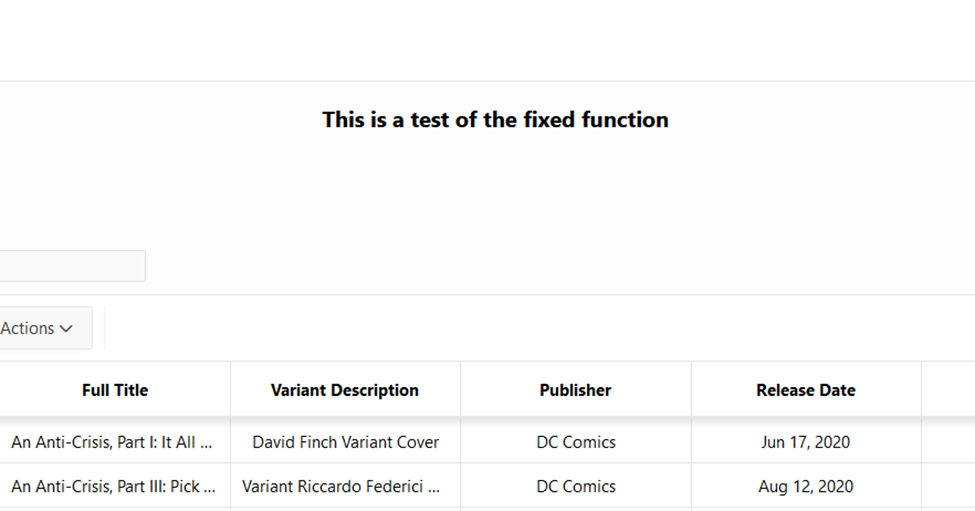The width and height of the screenshot is (975, 511).
Task: Click the Release Date column header
Action: (806, 390)
